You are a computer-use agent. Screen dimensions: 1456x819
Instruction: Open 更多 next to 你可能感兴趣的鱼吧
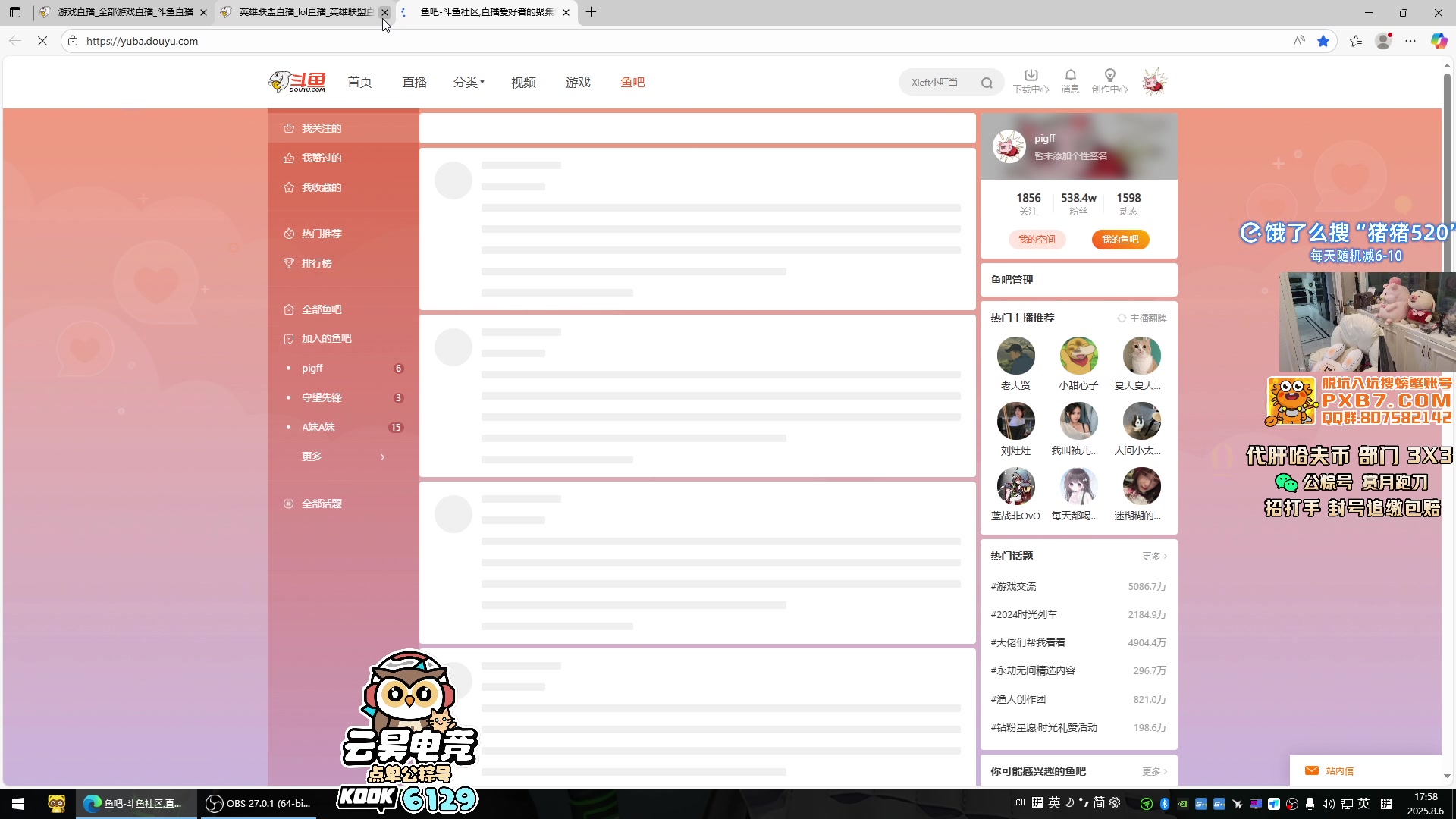(x=1154, y=772)
